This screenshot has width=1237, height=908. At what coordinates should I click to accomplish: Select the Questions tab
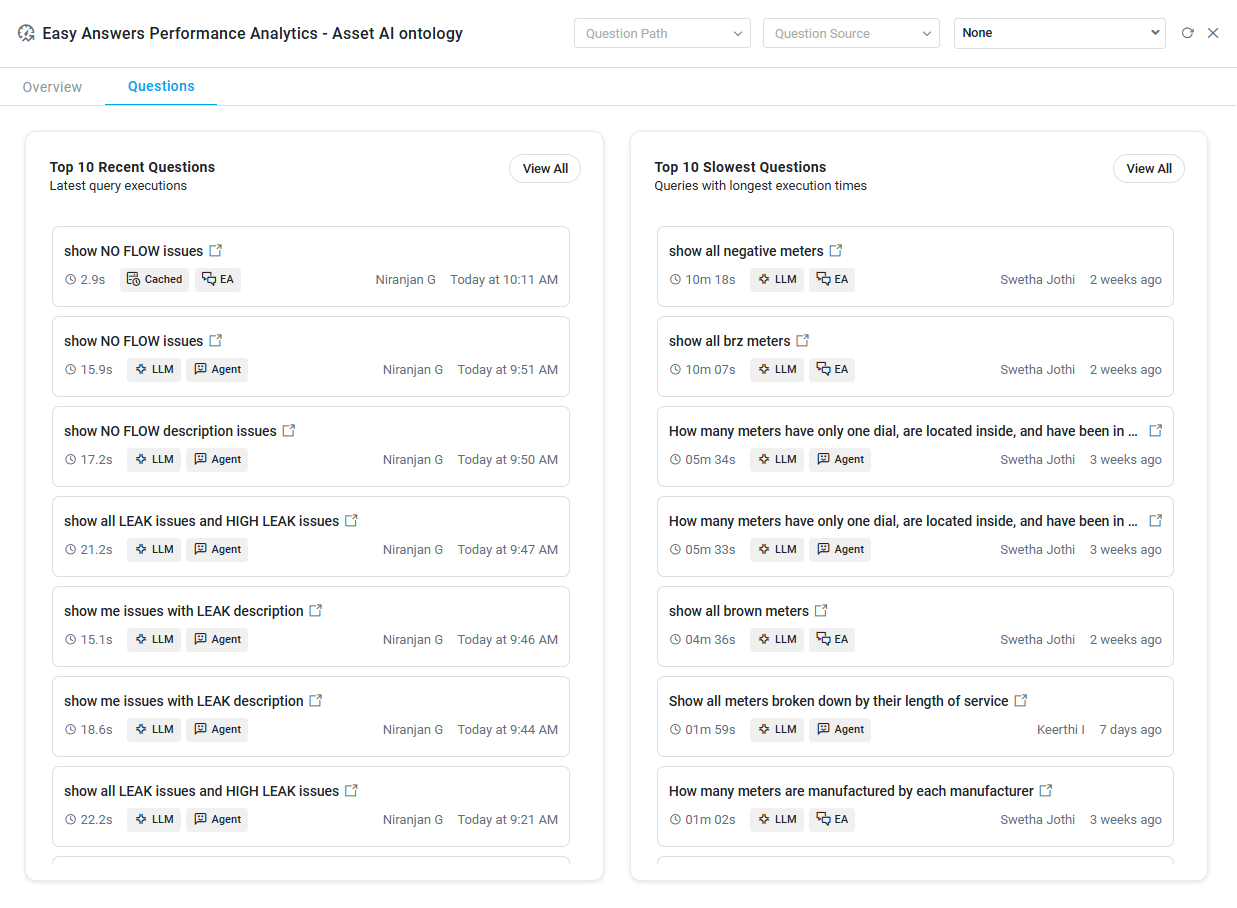pyautogui.click(x=161, y=87)
